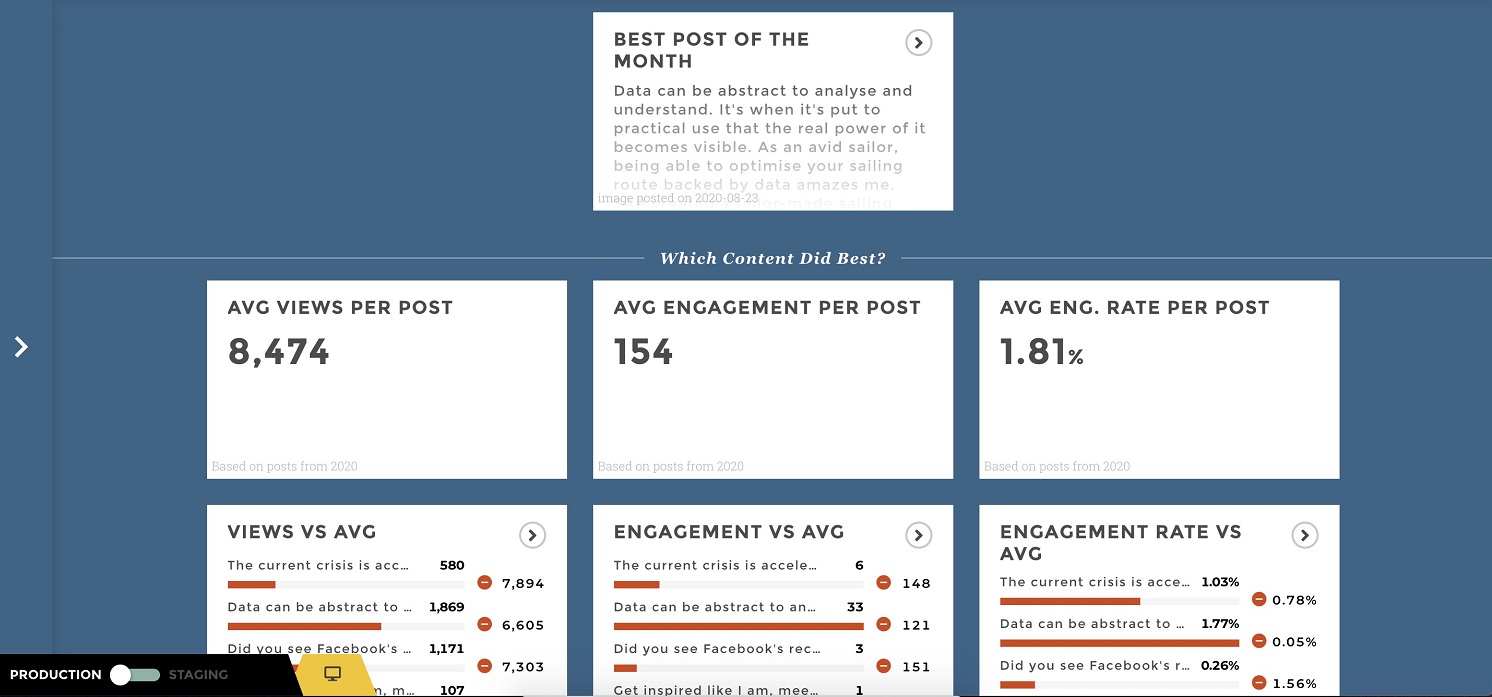Click 'Data can be abstract' engagement bar

coord(738,626)
